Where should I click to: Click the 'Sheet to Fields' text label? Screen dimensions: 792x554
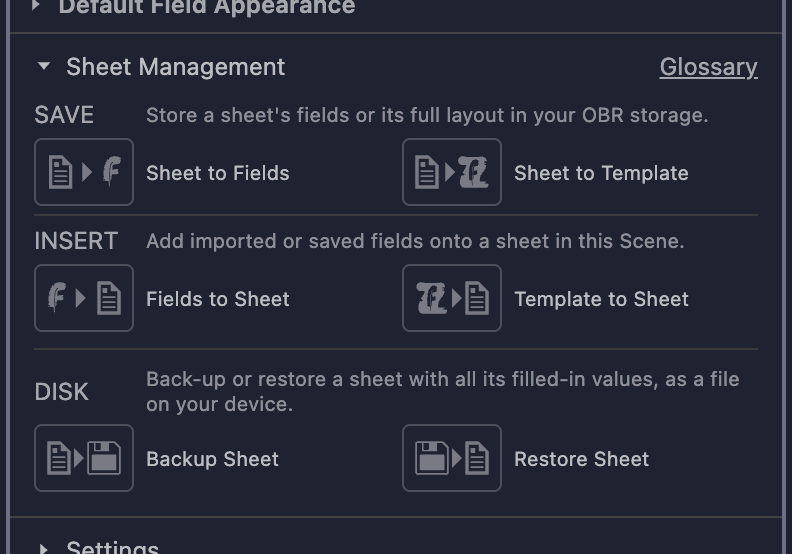(x=218, y=173)
